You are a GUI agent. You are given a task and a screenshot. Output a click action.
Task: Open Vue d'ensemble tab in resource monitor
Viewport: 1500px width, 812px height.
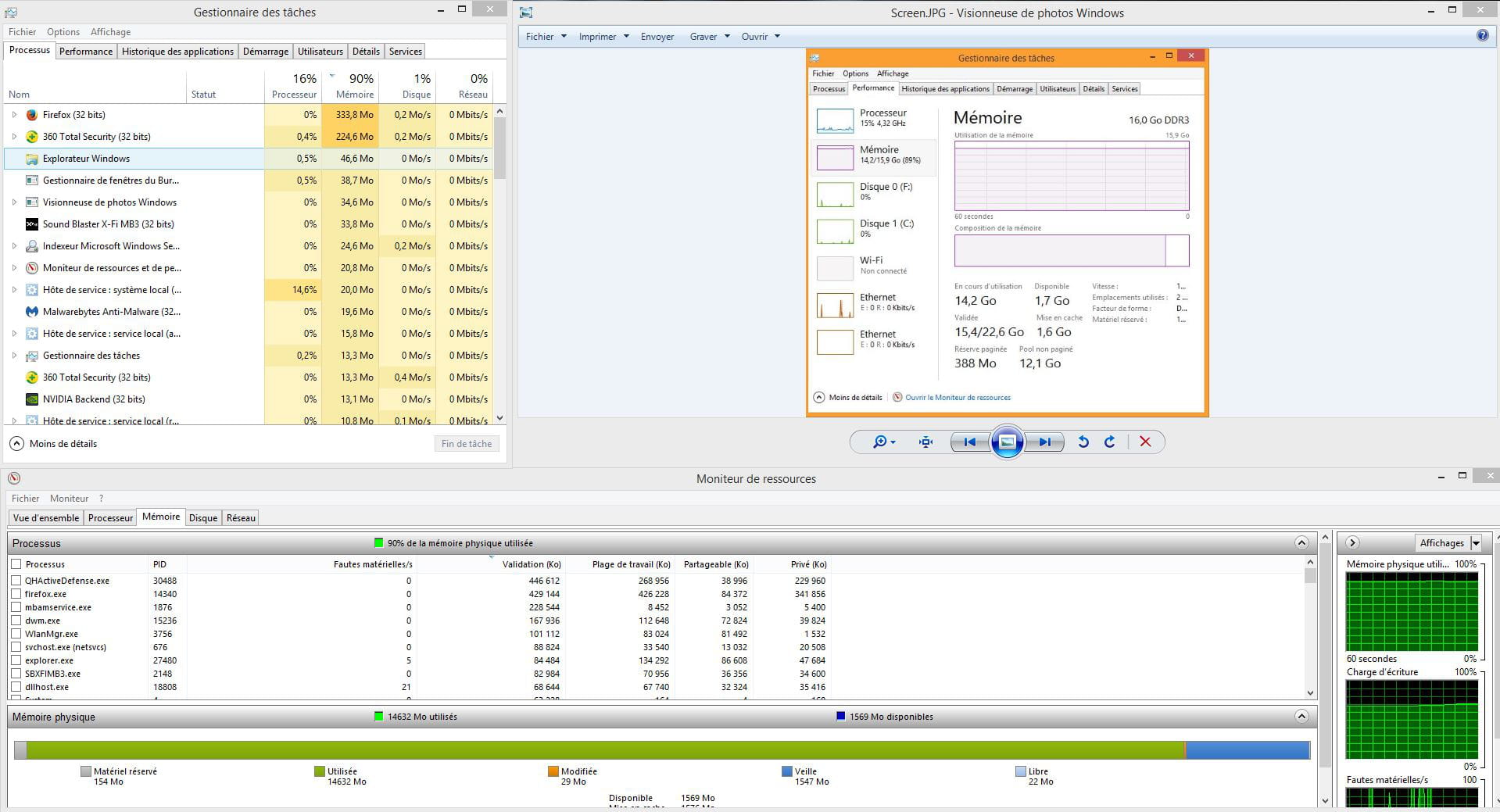[46, 518]
